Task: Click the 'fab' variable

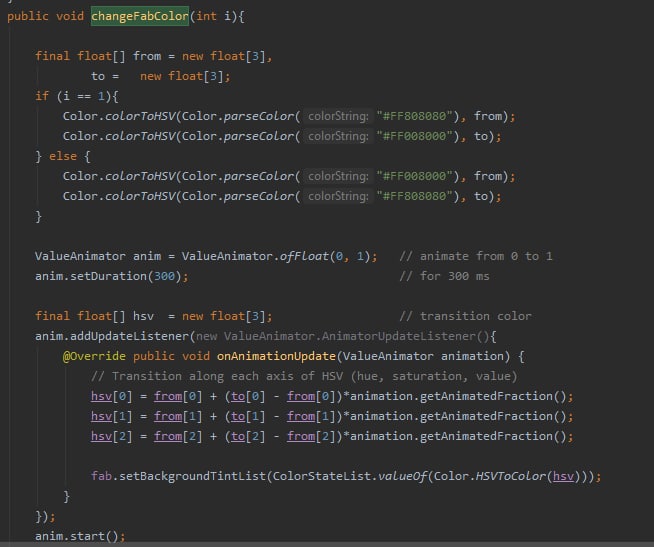Action: pyautogui.click(x=101, y=476)
